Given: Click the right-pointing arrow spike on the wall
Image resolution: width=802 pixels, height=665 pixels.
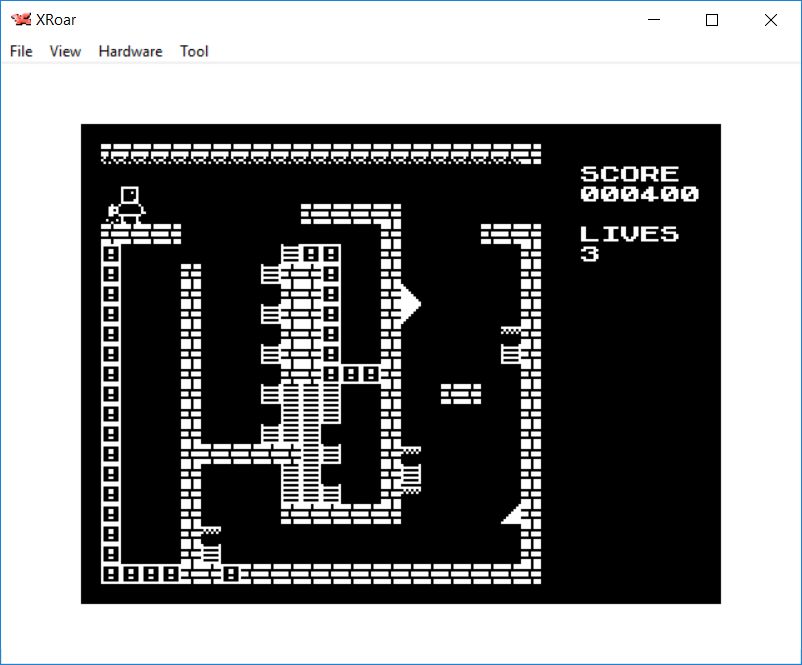Looking at the screenshot, I should [409, 303].
